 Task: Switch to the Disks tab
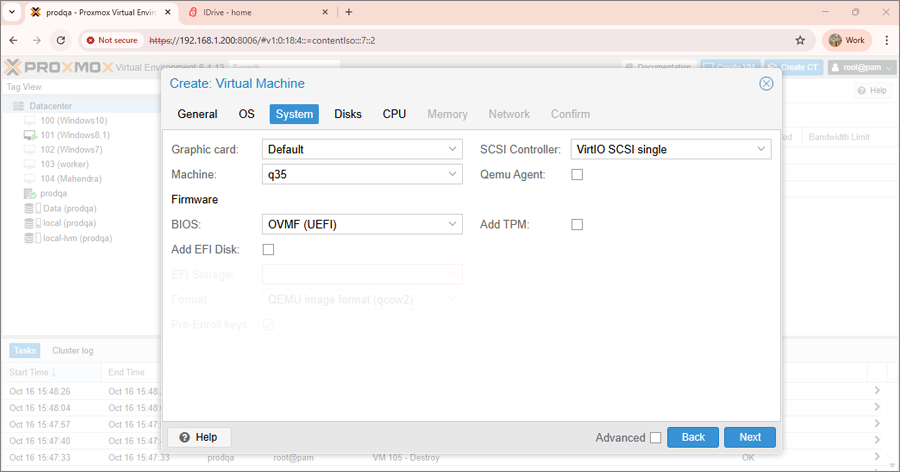click(348, 114)
